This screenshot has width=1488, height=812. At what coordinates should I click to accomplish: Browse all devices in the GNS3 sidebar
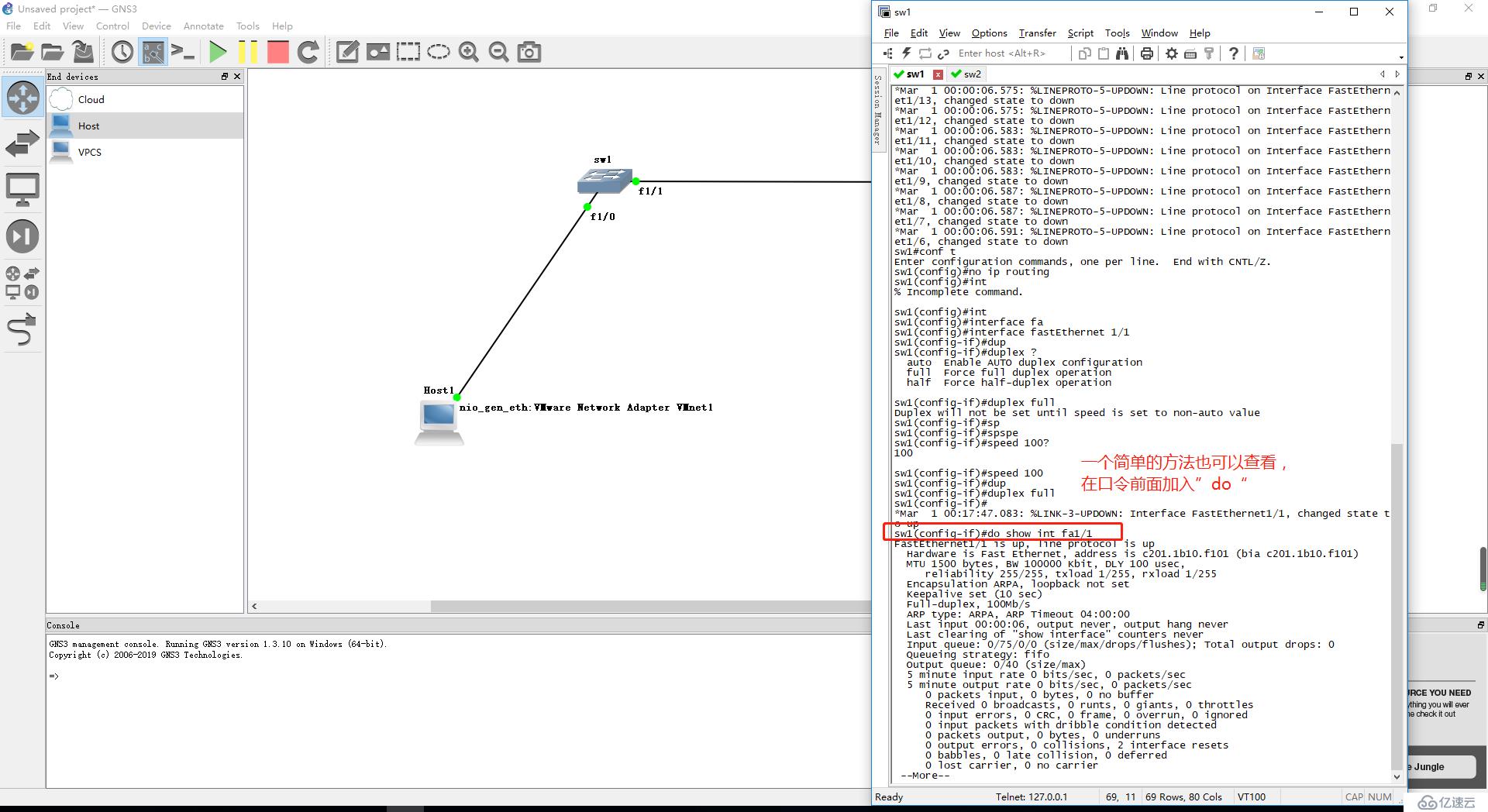pyautogui.click(x=22, y=283)
